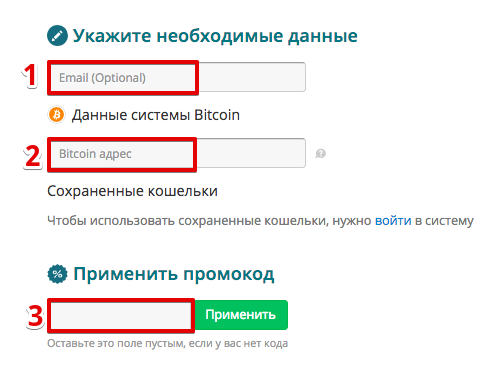Click the words в систему after the login link
The width and height of the screenshot is (485, 377).
[444, 221]
